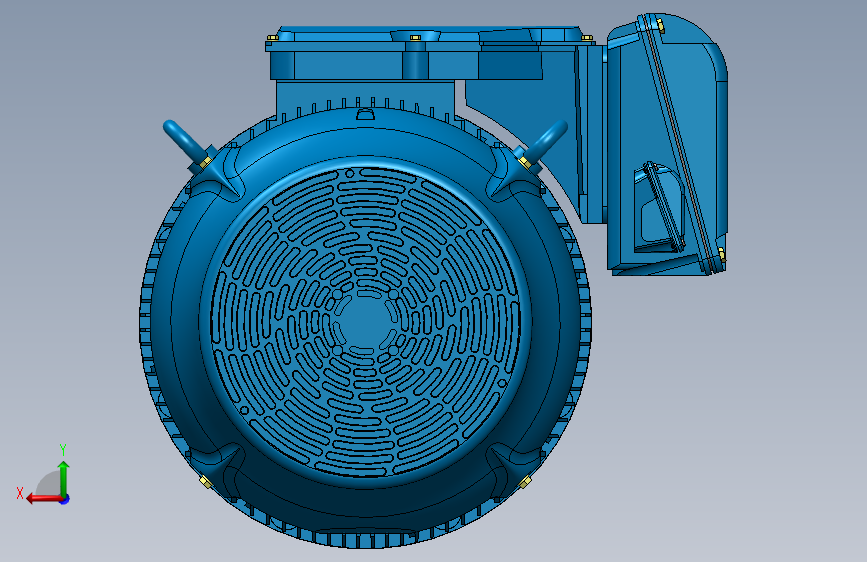Select the small auxiliary box on the terminal box side
Screen dimensions: 867x562
[x=659, y=207]
